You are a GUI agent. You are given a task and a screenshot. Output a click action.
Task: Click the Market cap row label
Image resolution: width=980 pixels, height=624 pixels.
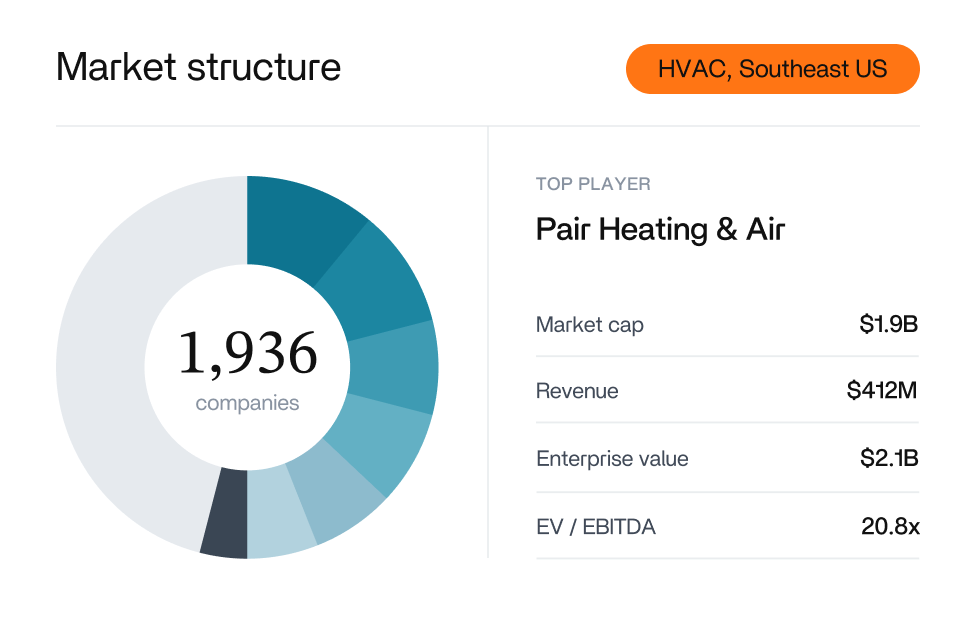pyautogui.click(x=589, y=325)
